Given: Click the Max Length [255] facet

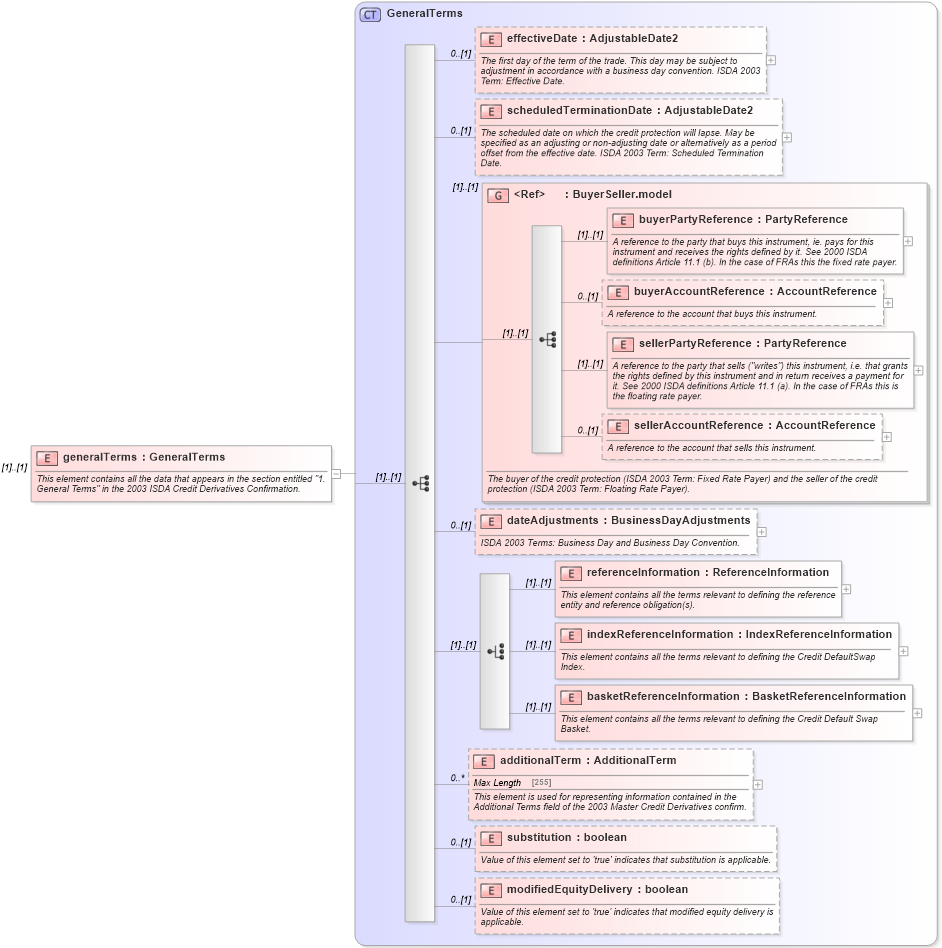Looking at the screenshot, I should [512, 782].
